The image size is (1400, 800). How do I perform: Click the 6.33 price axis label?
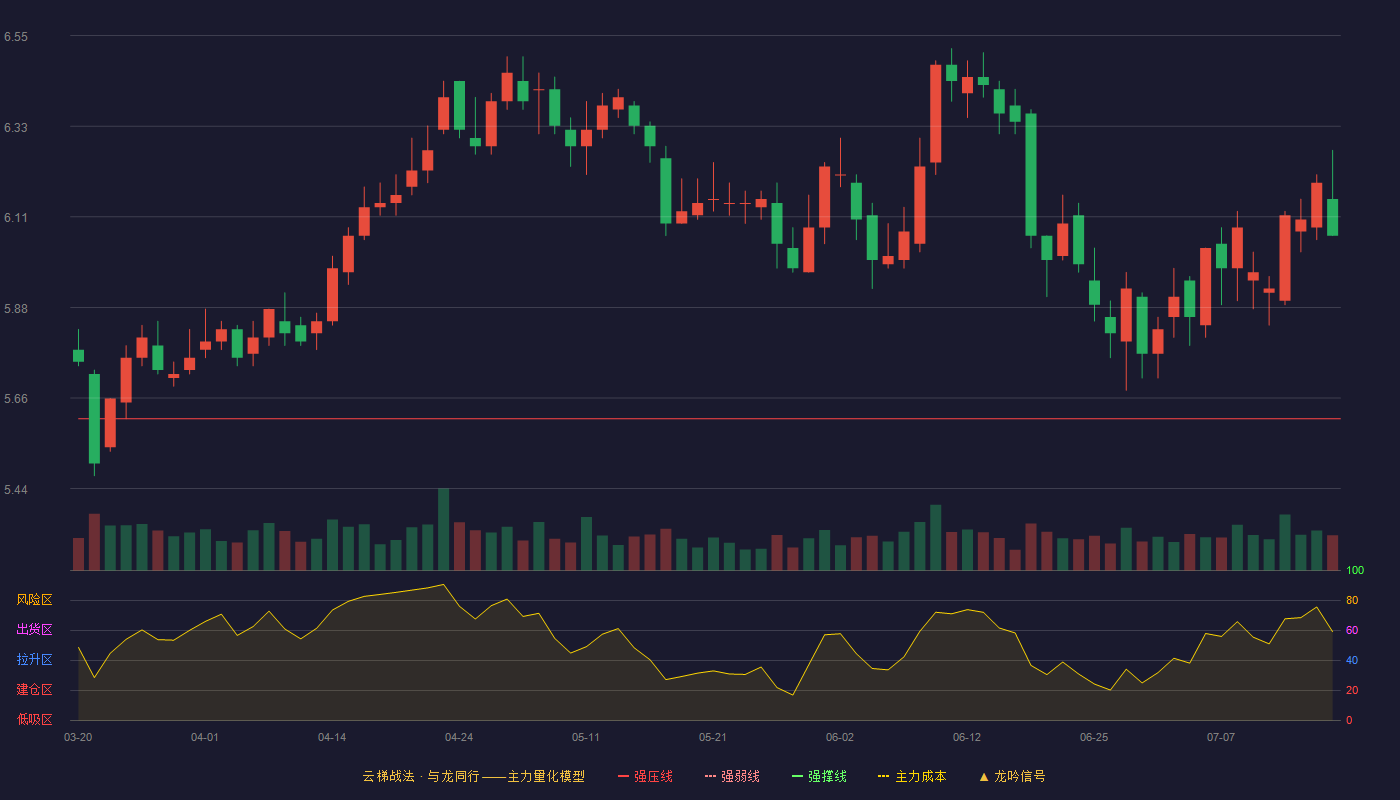click(16, 128)
